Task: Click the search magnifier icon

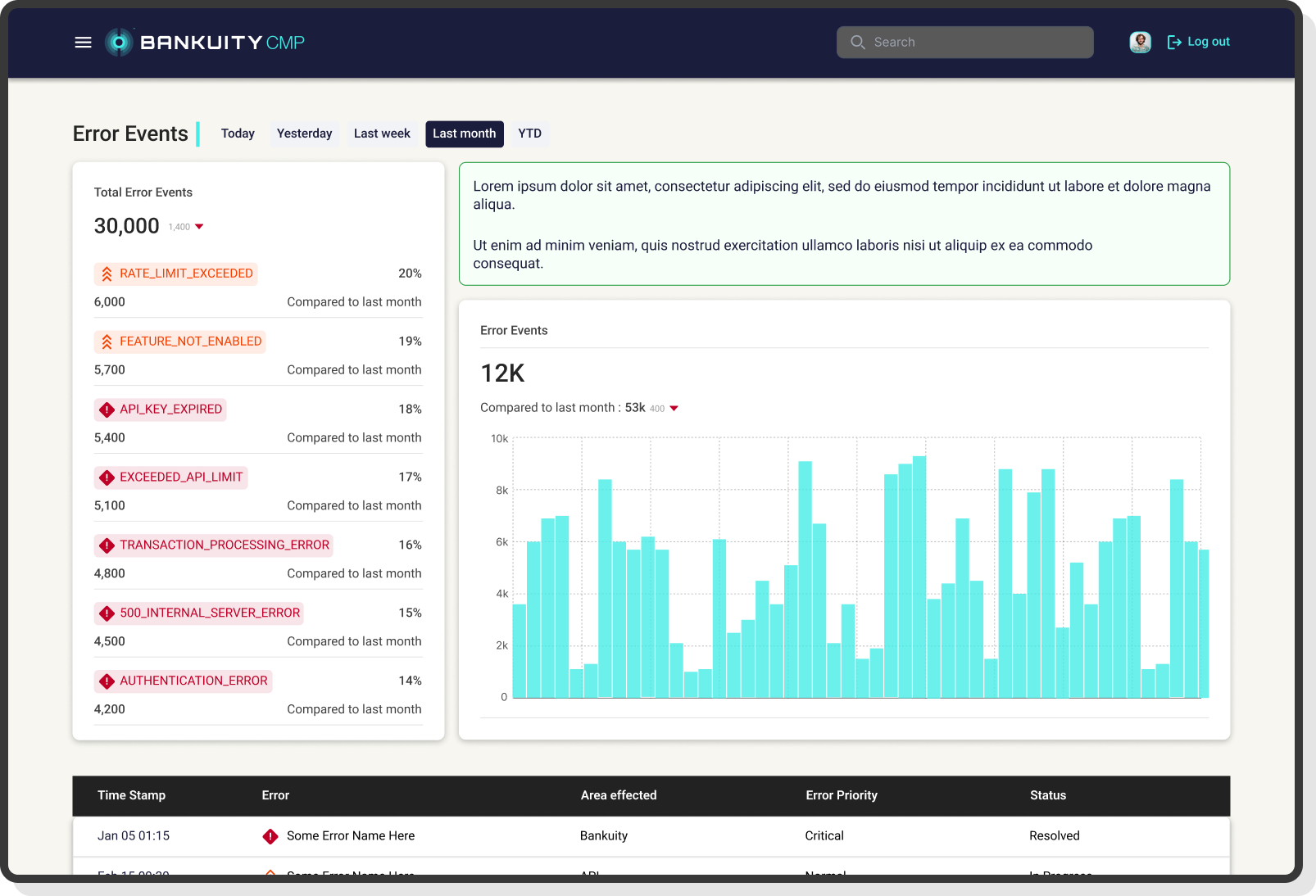Action: tap(858, 42)
